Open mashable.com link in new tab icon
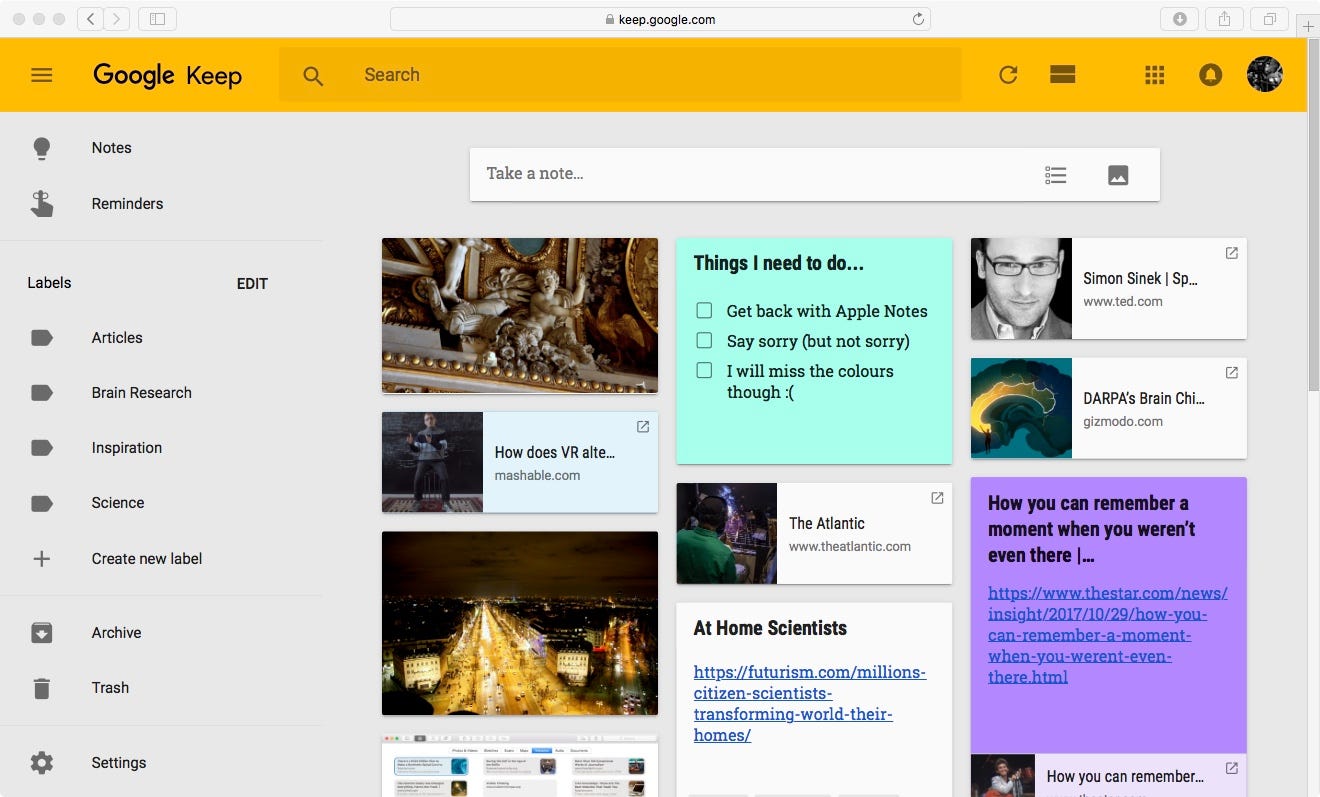Screen dimensions: 1320x797 coord(643,427)
